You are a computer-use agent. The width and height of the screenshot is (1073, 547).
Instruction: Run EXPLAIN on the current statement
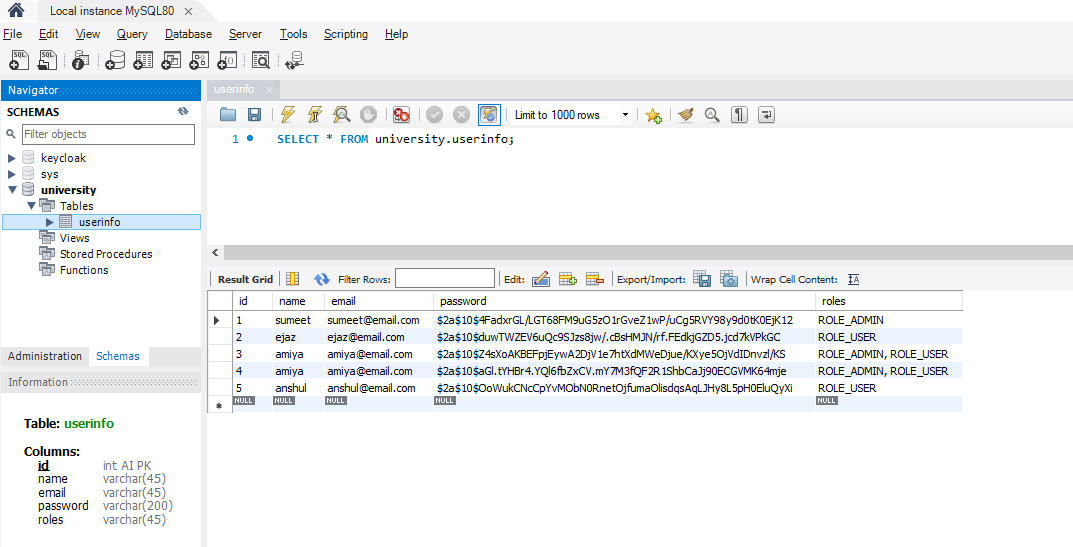coord(341,115)
